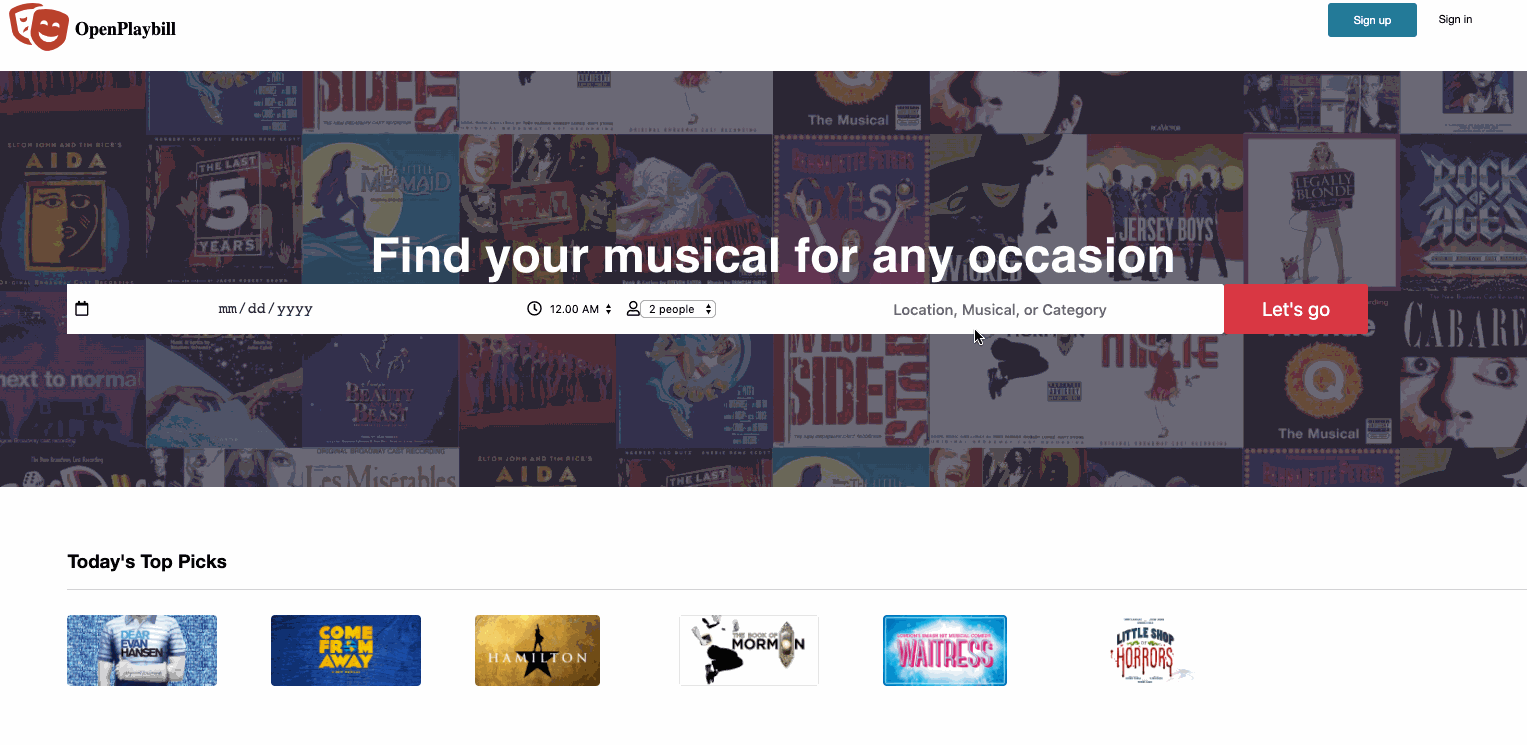Click the calendar icon in search bar

click(x=82, y=309)
